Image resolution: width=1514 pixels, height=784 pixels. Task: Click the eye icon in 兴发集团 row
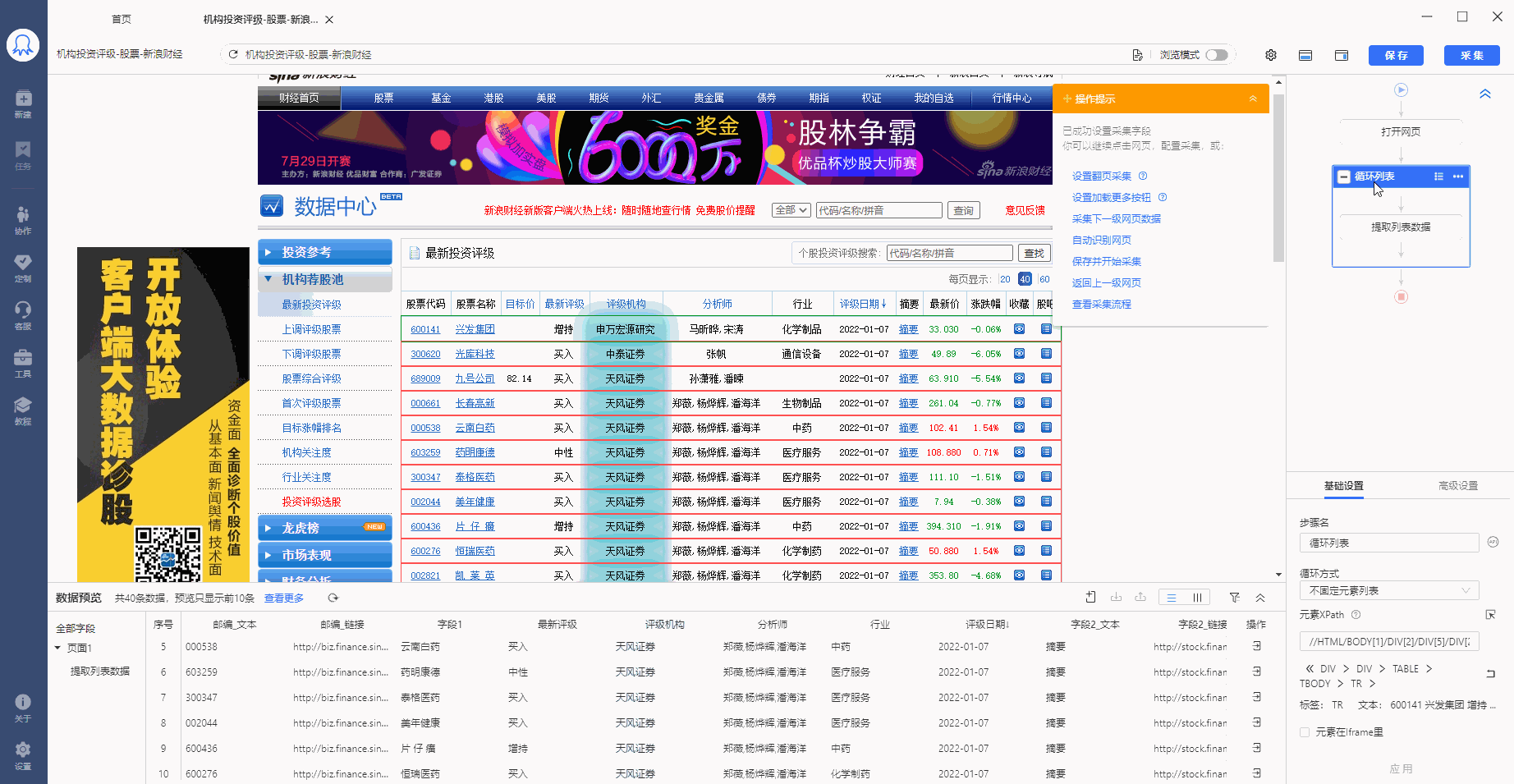coord(1019,329)
